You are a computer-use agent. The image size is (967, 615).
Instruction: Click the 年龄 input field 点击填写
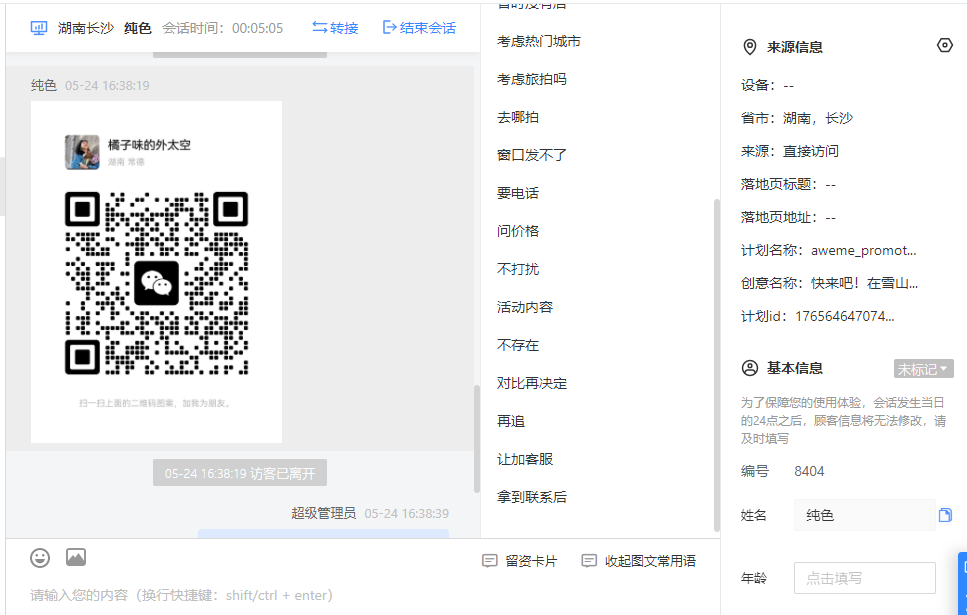[865, 578]
